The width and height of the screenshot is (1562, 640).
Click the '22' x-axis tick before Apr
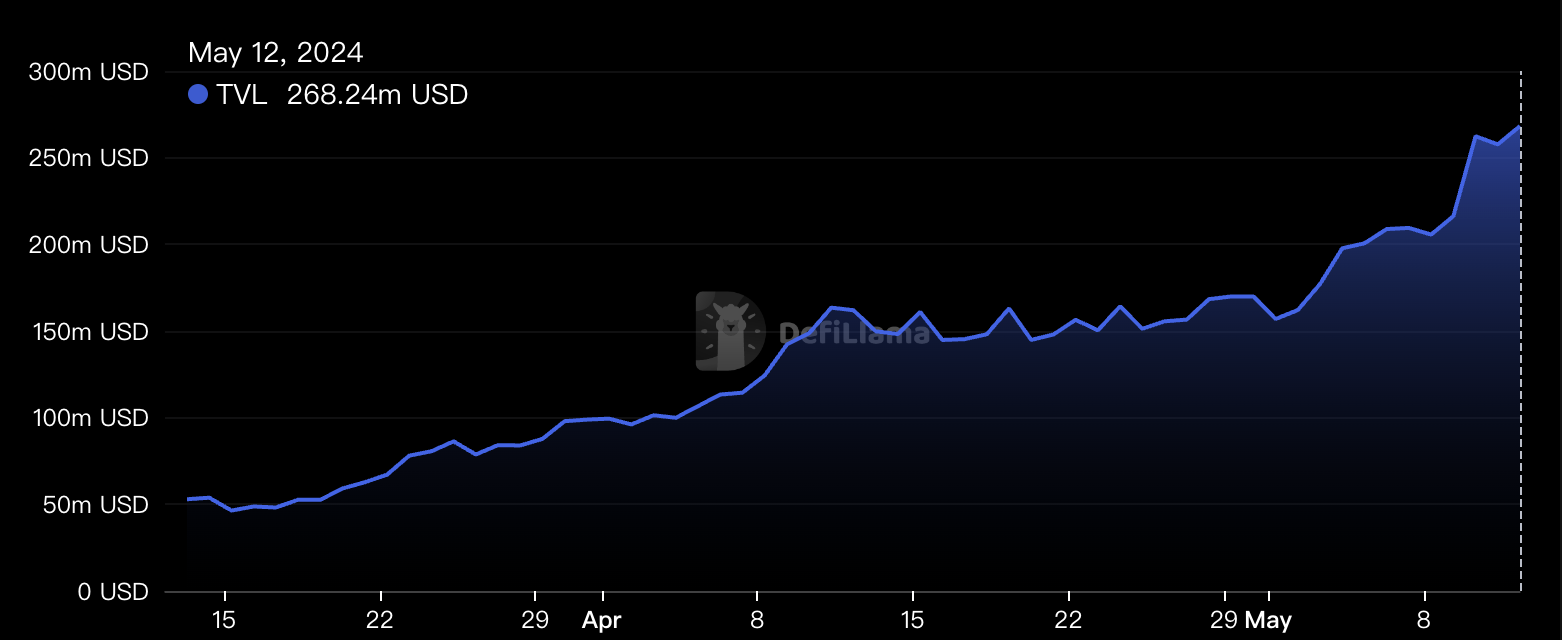(380, 621)
